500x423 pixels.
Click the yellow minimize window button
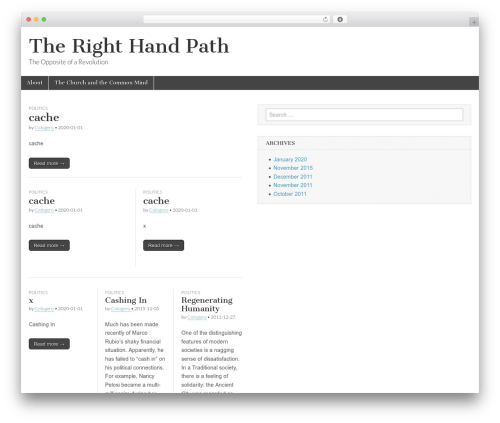pyautogui.click(x=36, y=20)
